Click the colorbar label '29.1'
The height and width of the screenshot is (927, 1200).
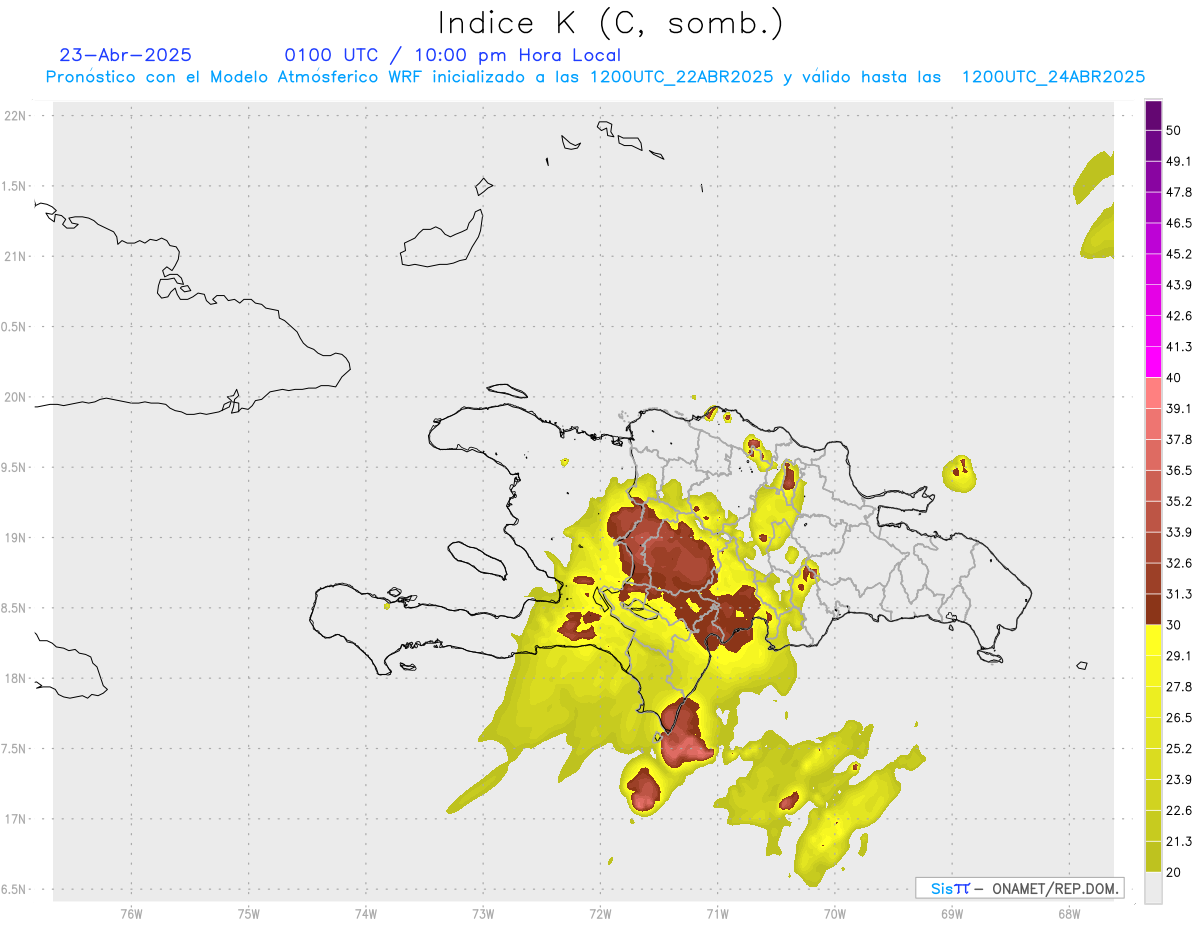(1179, 656)
